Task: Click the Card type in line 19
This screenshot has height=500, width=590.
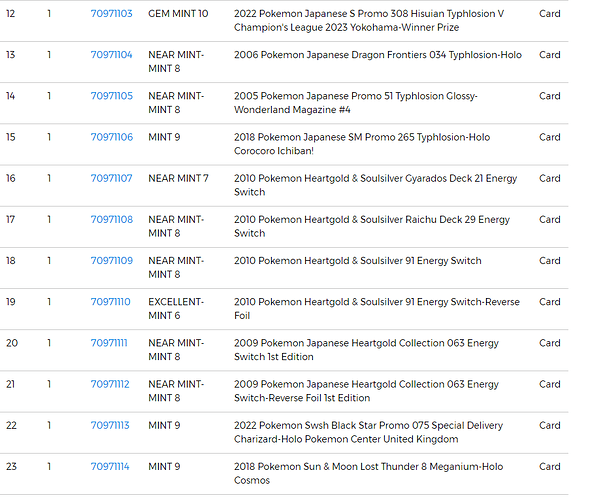Action: 549,302
